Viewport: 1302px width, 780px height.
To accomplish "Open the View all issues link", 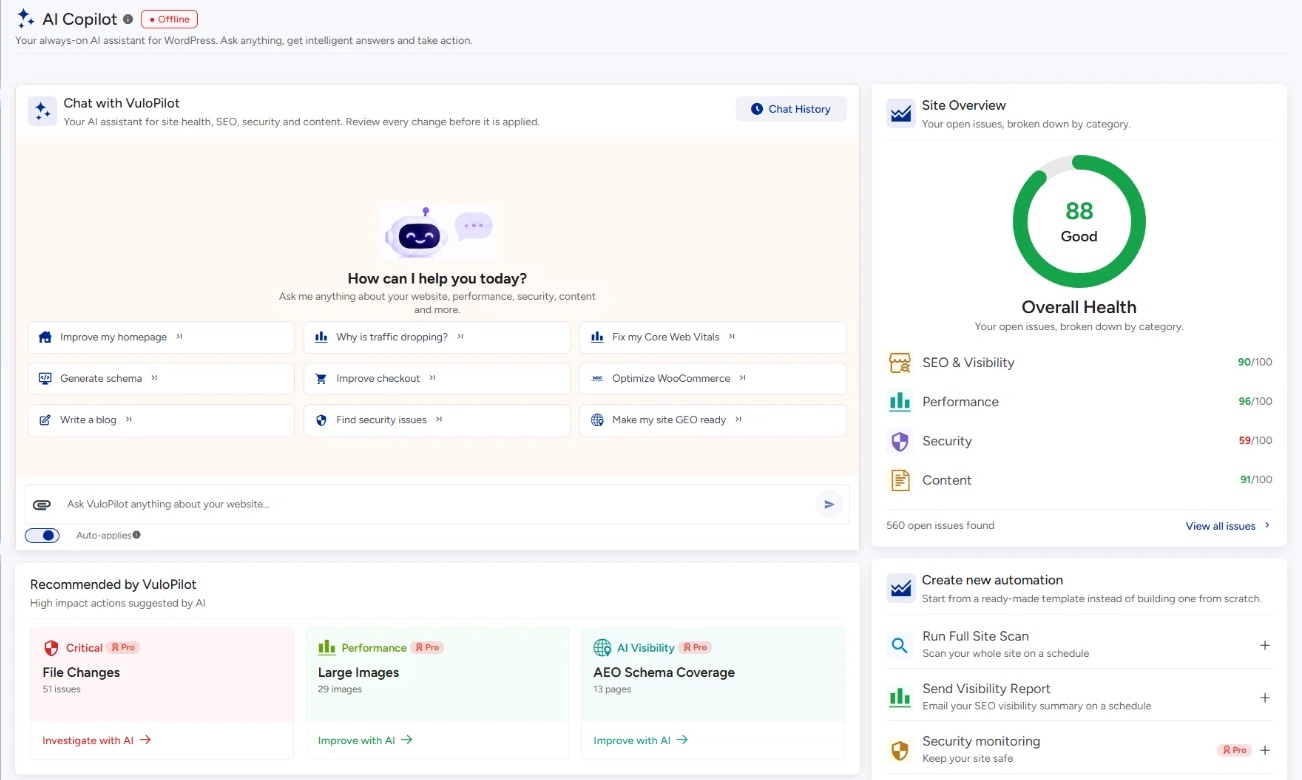I will 1228,526.
